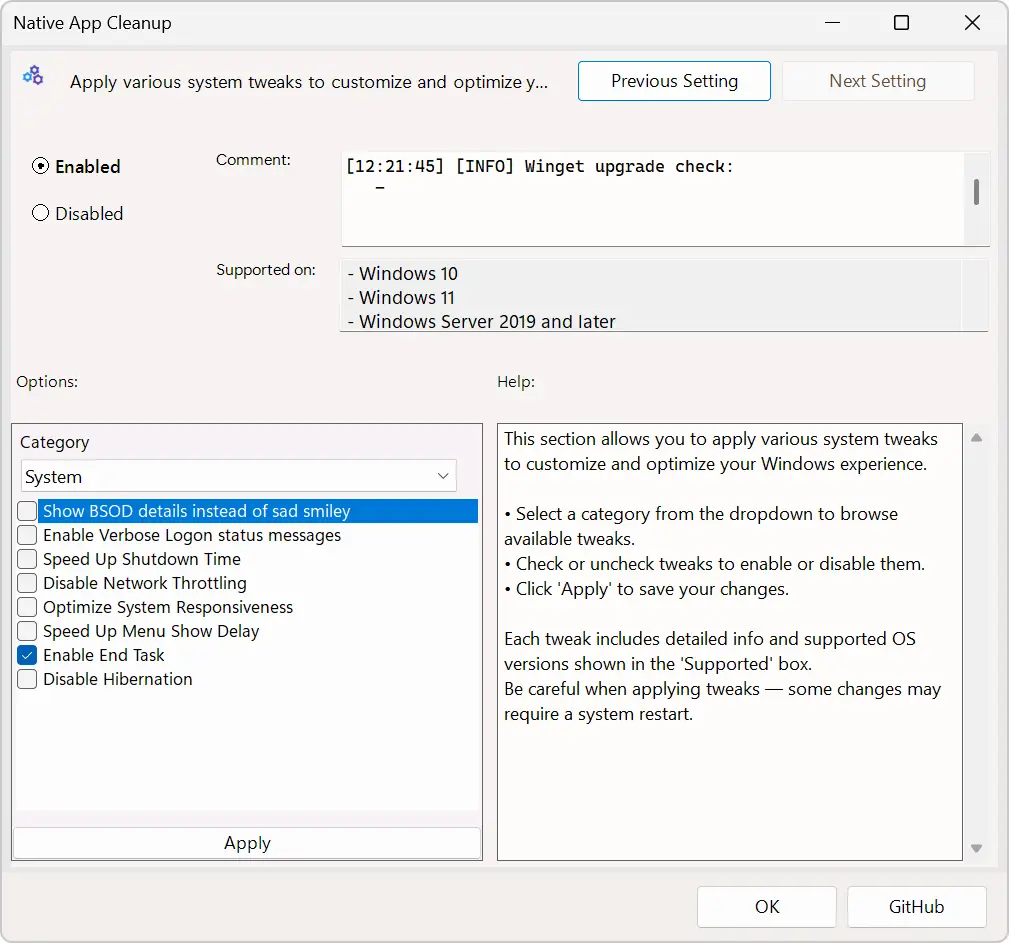Check Disable Network Throttling
This screenshot has height=943, width=1009.
click(27, 583)
